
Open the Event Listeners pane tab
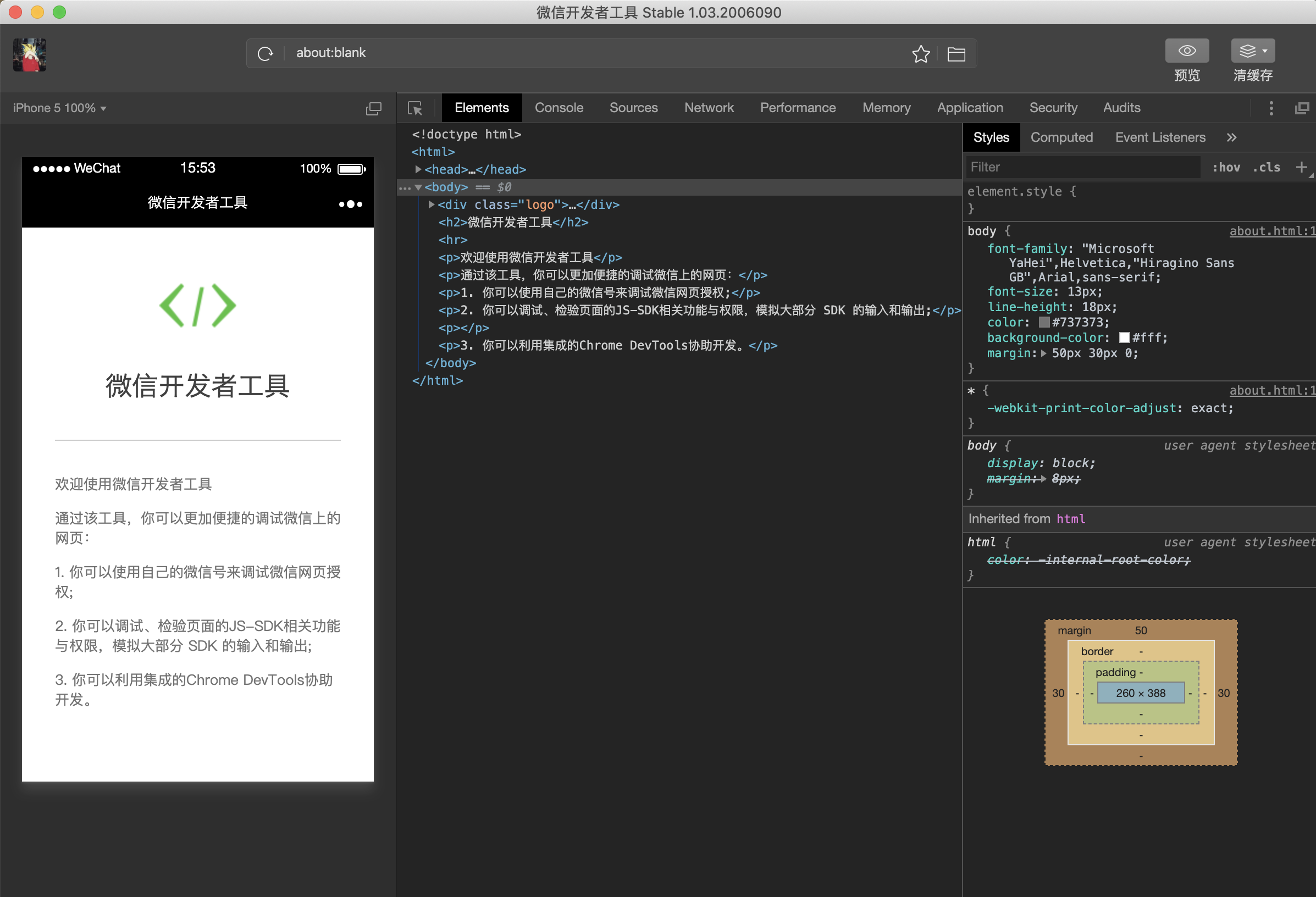click(x=1160, y=137)
